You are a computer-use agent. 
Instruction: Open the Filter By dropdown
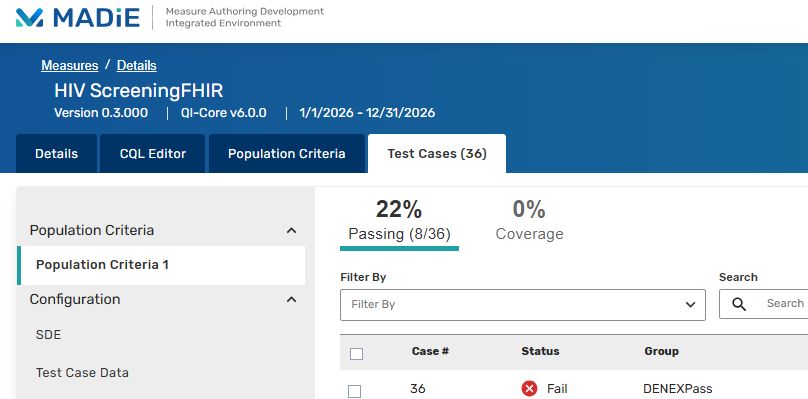point(523,305)
